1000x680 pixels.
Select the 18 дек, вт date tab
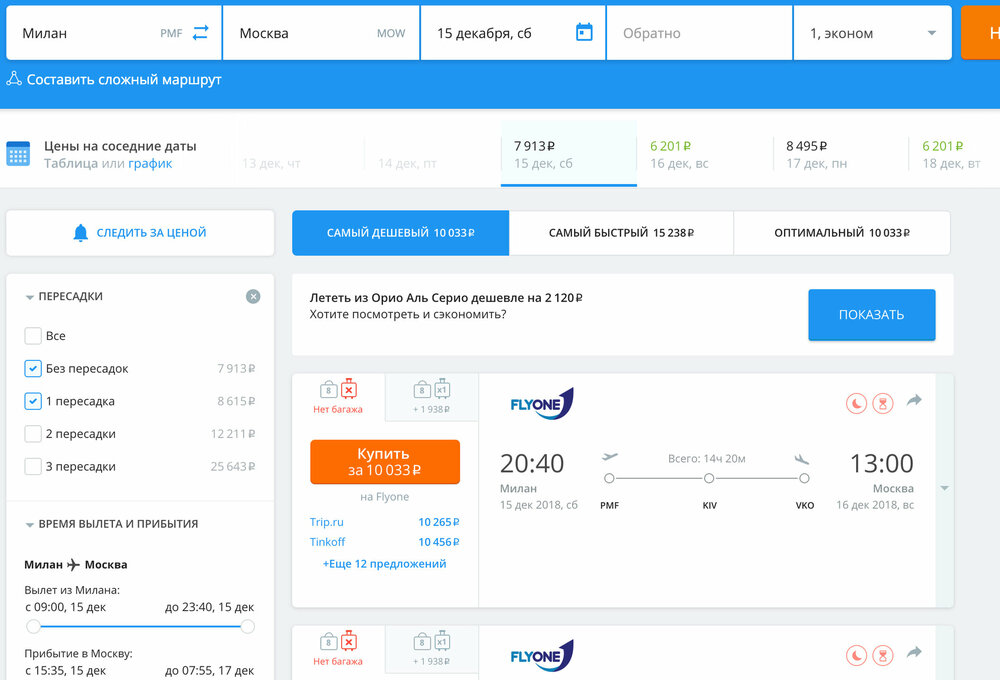[x=952, y=154]
